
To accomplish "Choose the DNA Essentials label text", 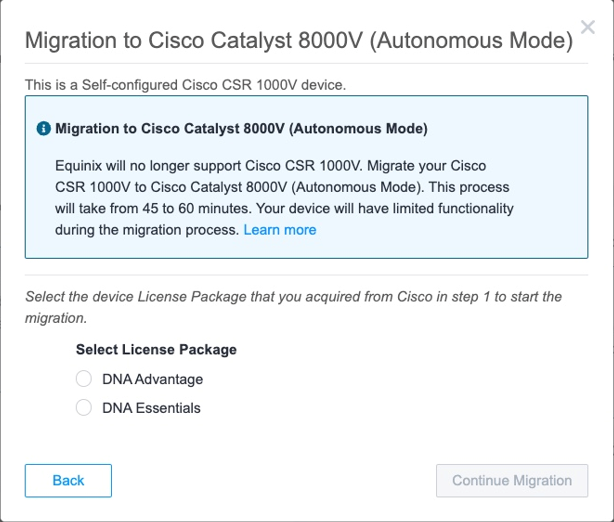I will point(152,408).
